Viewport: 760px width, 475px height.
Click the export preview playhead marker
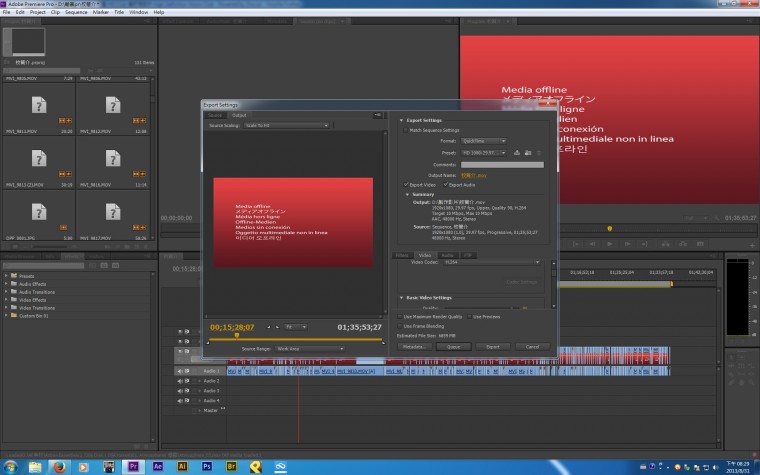pos(236,335)
